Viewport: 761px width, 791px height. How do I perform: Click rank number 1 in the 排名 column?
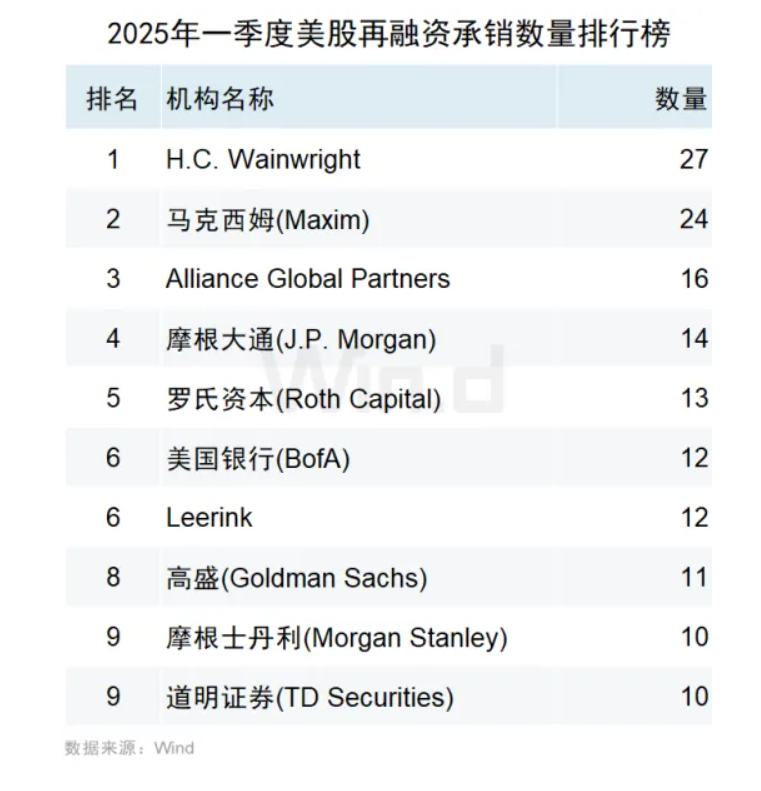pos(113,159)
